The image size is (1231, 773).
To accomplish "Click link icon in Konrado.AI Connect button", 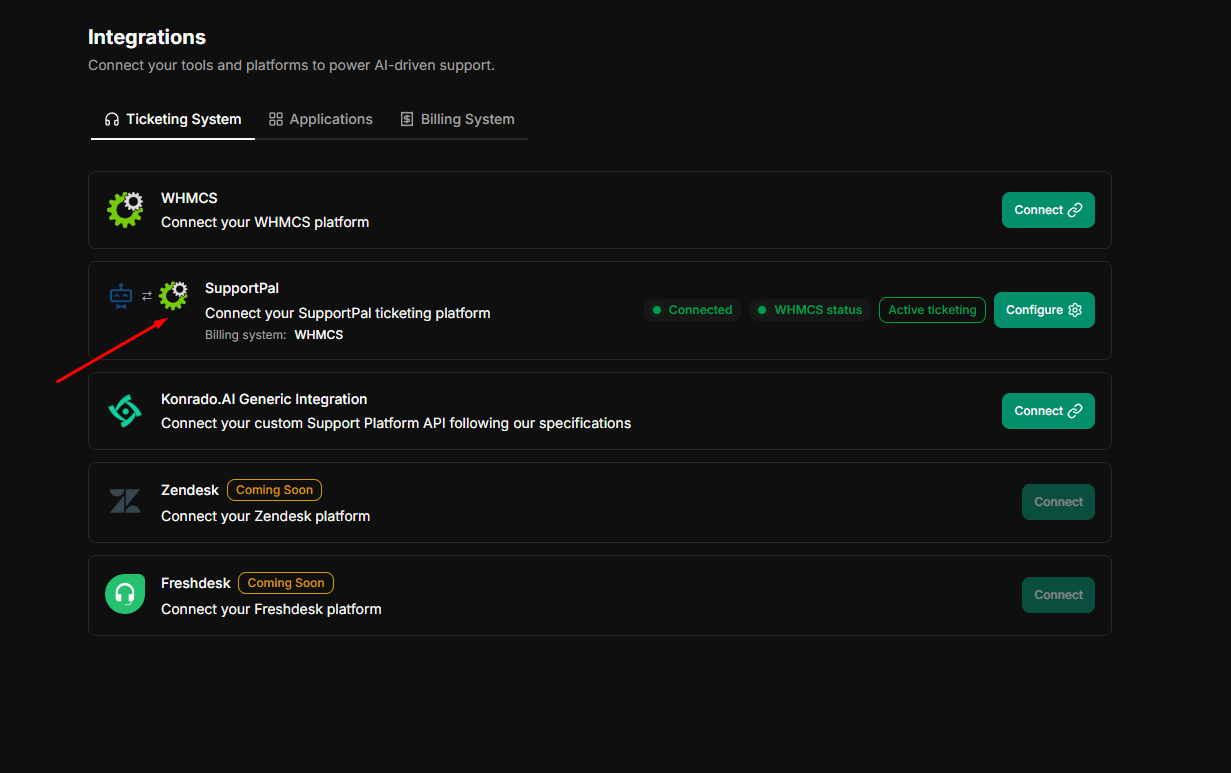I will (x=1075, y=411).
